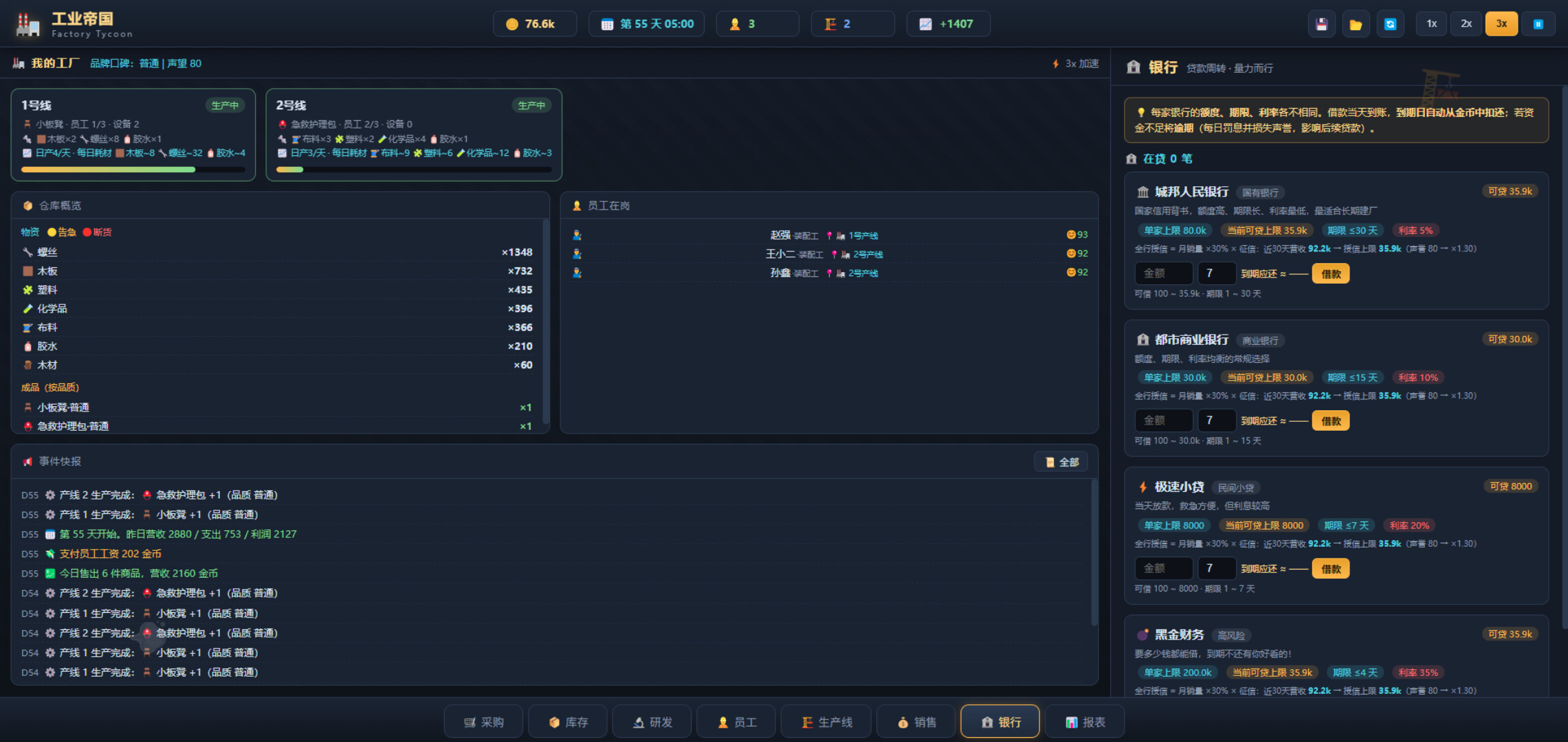The width and height of the screenshot is (1568, 742).
Task: Open the 1号线 production line card
Action: [133, 135]
